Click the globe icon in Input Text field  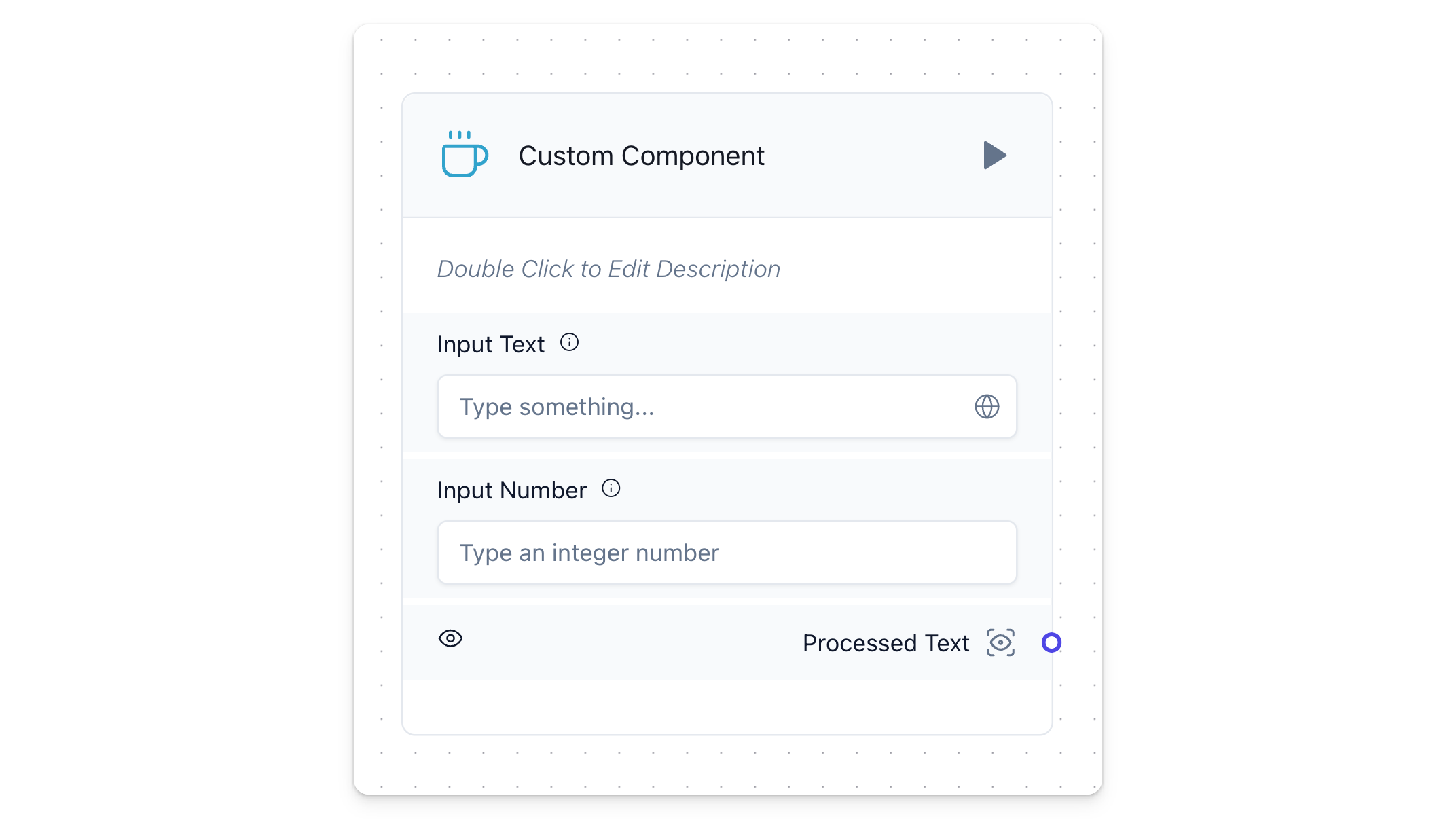pyautogui.click(x=987, y=407)
